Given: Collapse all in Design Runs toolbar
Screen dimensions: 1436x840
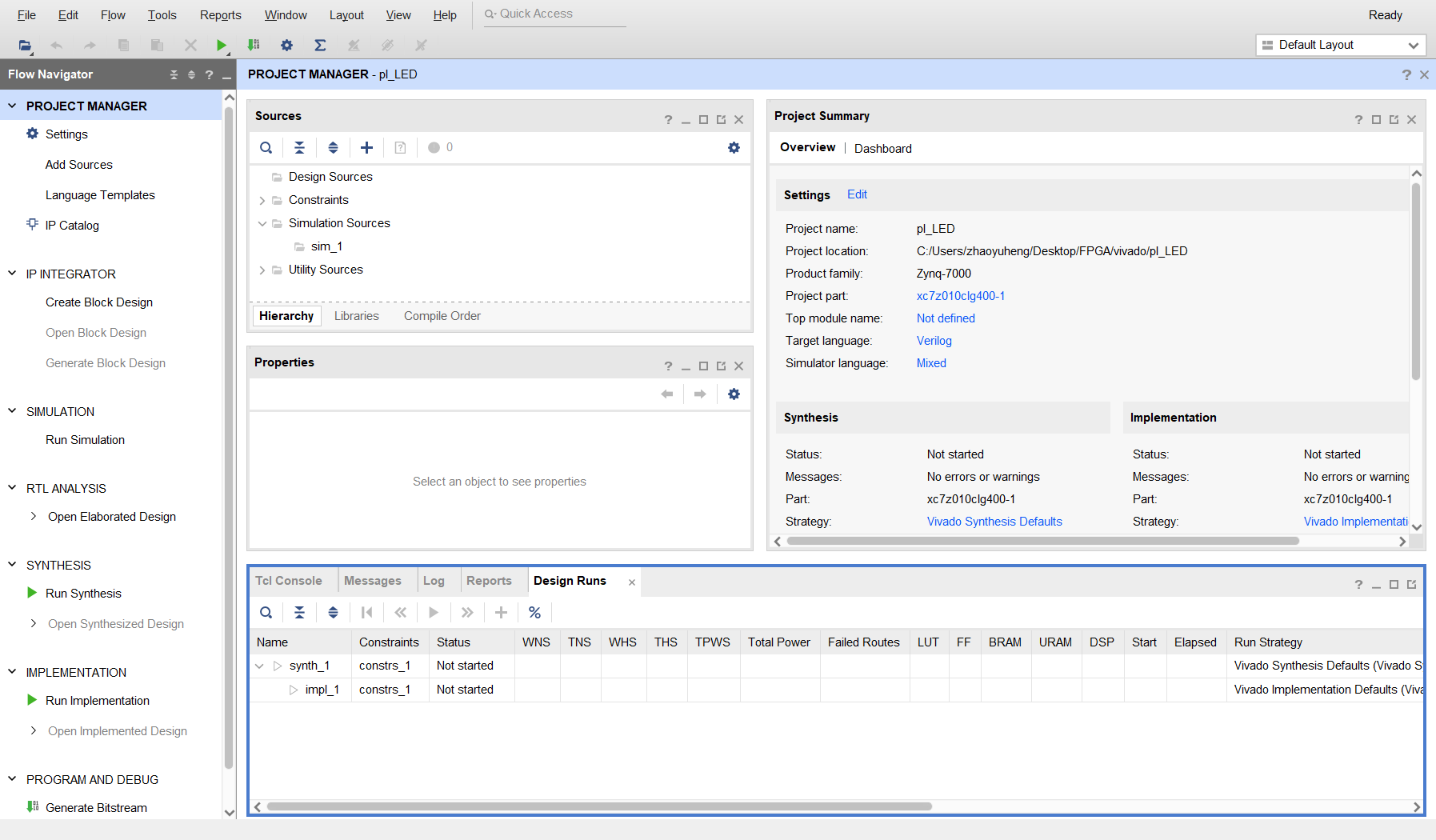Looking at the screenshot, I should point(299,613).
